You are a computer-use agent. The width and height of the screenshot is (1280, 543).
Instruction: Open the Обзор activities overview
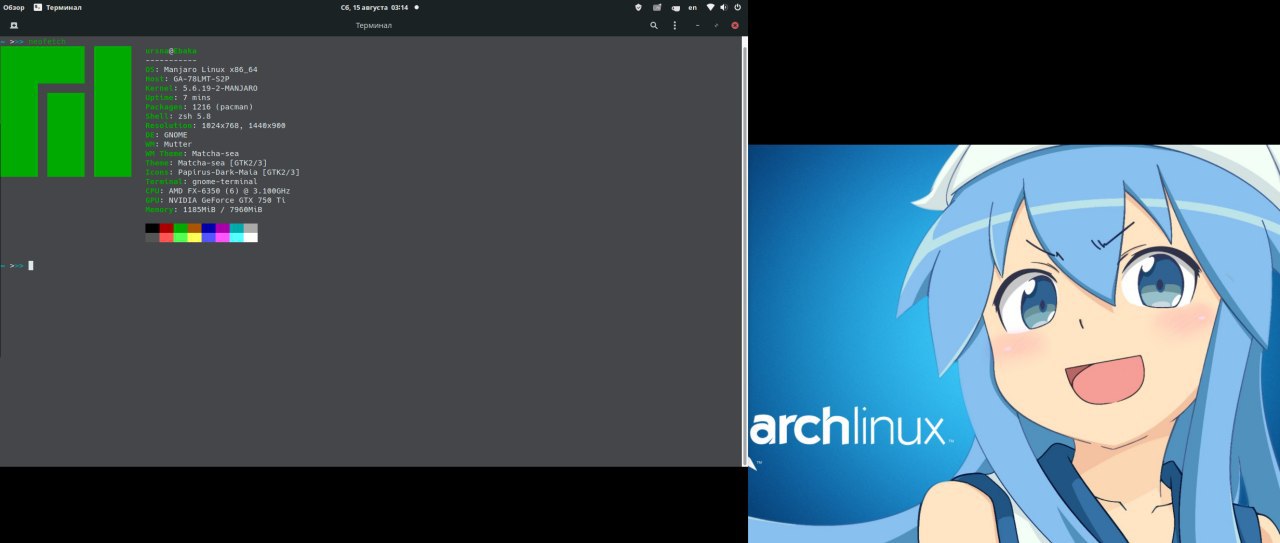(14, 7)
